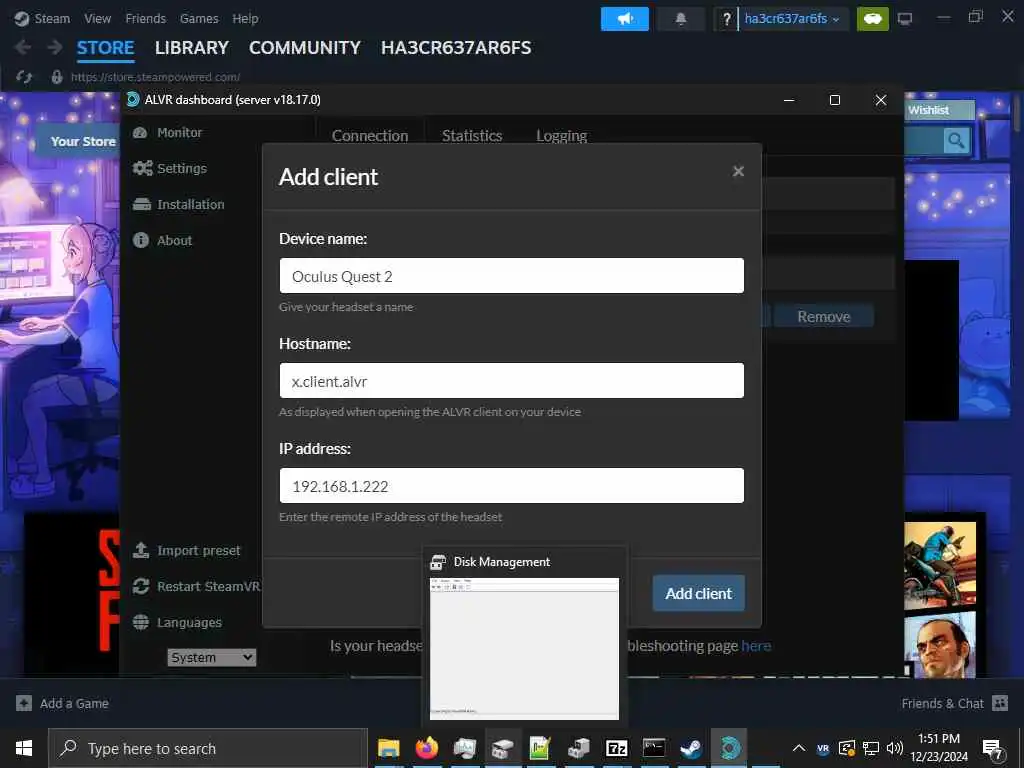
Task: Open the Help menu in Steam
Action: point(245,19)
